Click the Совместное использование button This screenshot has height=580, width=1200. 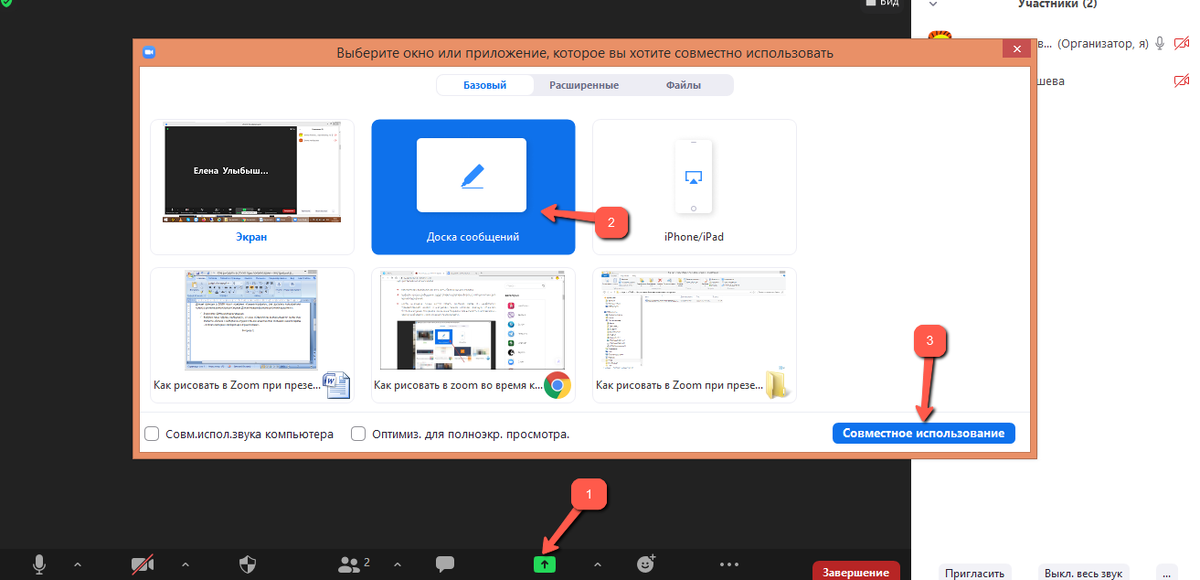click(923, 433)
